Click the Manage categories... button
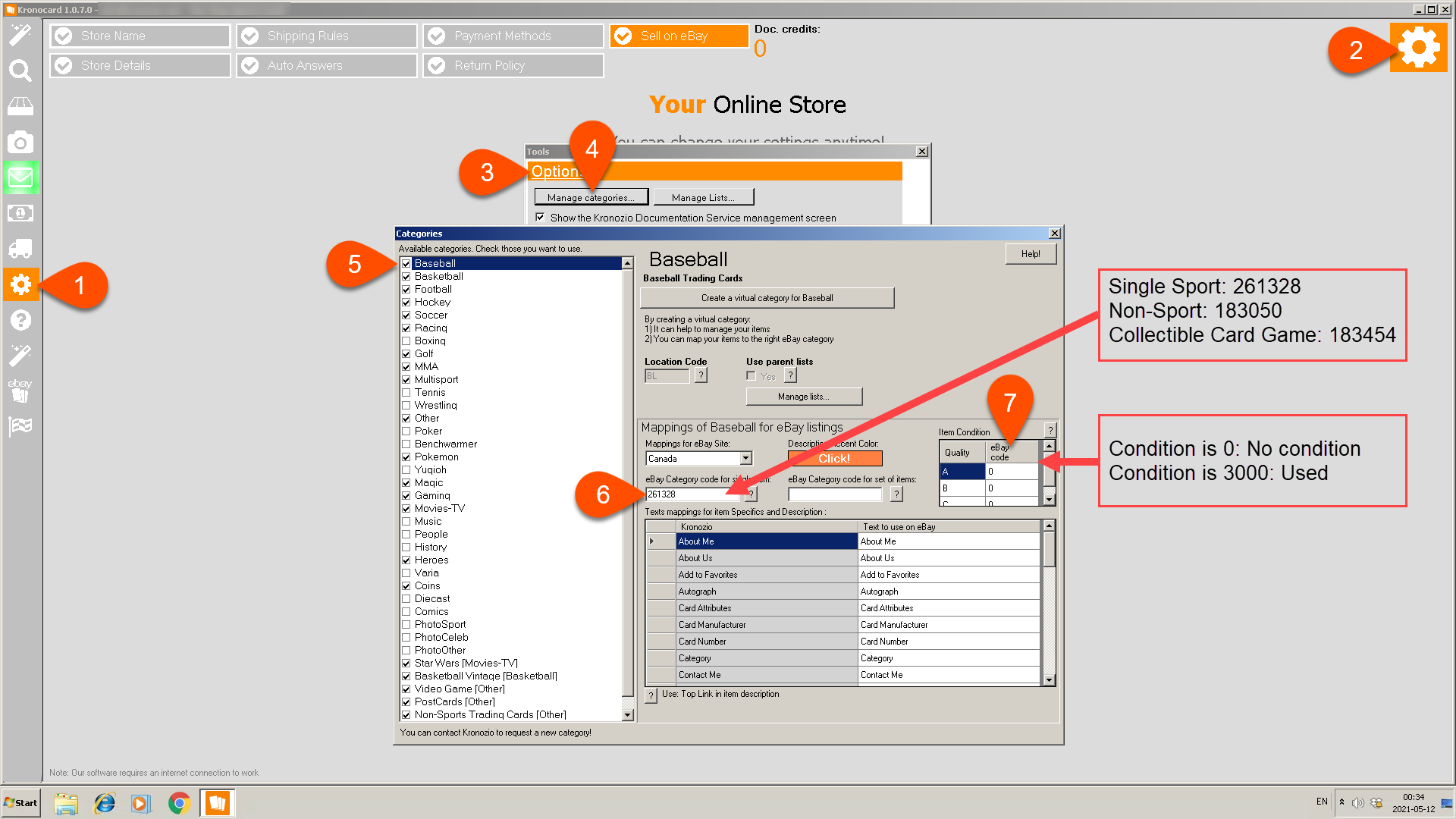Screen dimensions: 1456x819 591,197
